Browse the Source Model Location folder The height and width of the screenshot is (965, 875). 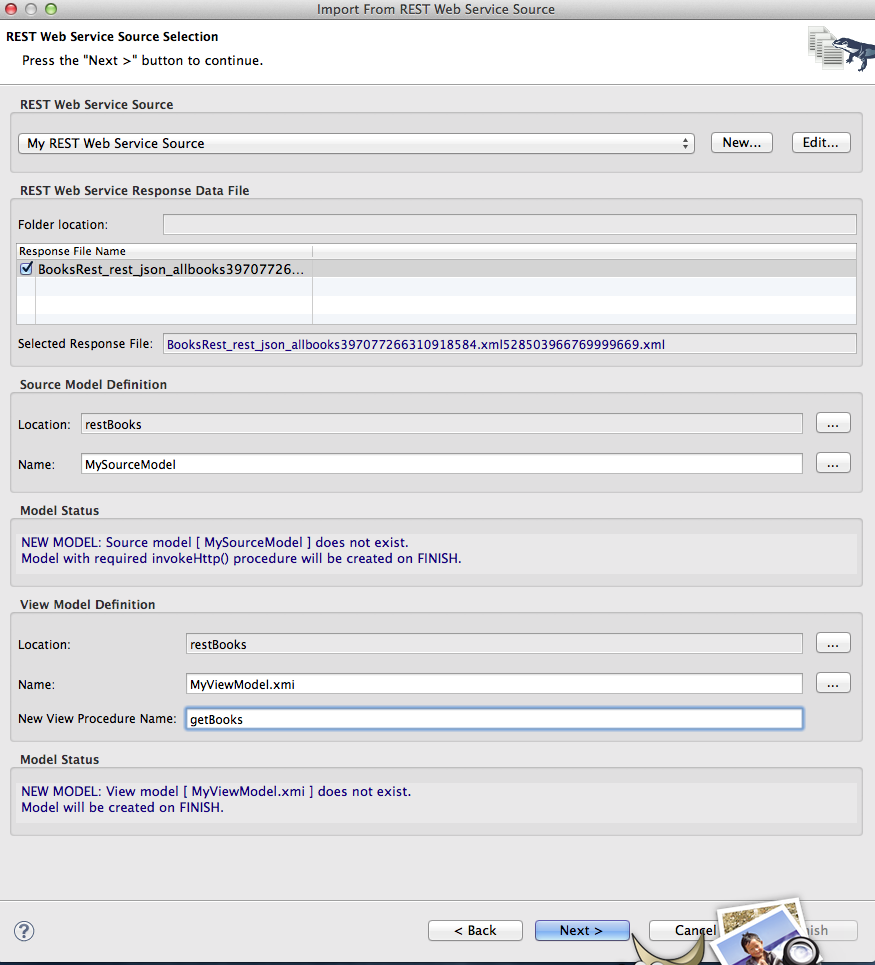coord(833,423)
